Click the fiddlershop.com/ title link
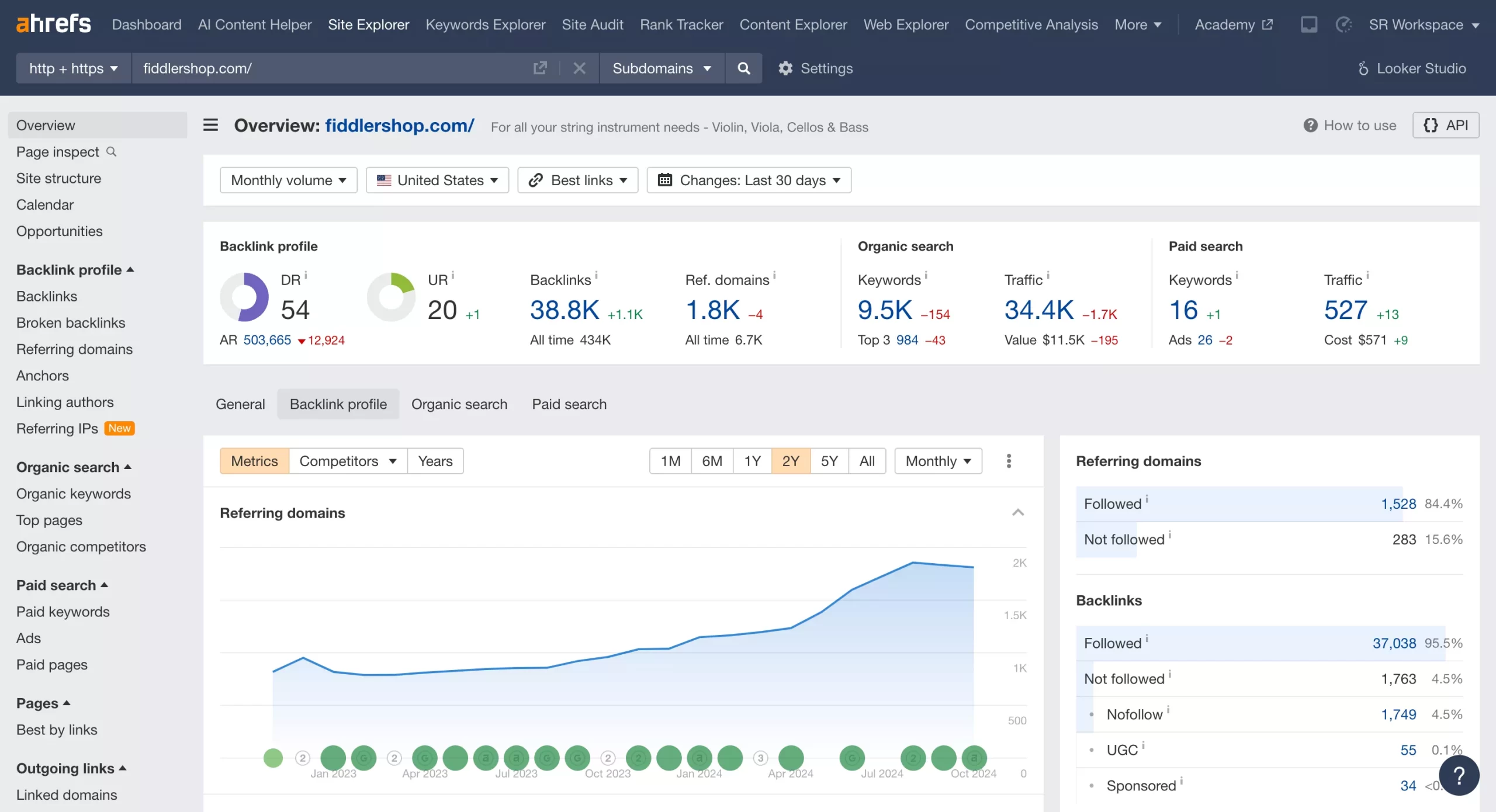This screenshot has height=812, width=1496. pyautogui.click(x=400, y=125)
